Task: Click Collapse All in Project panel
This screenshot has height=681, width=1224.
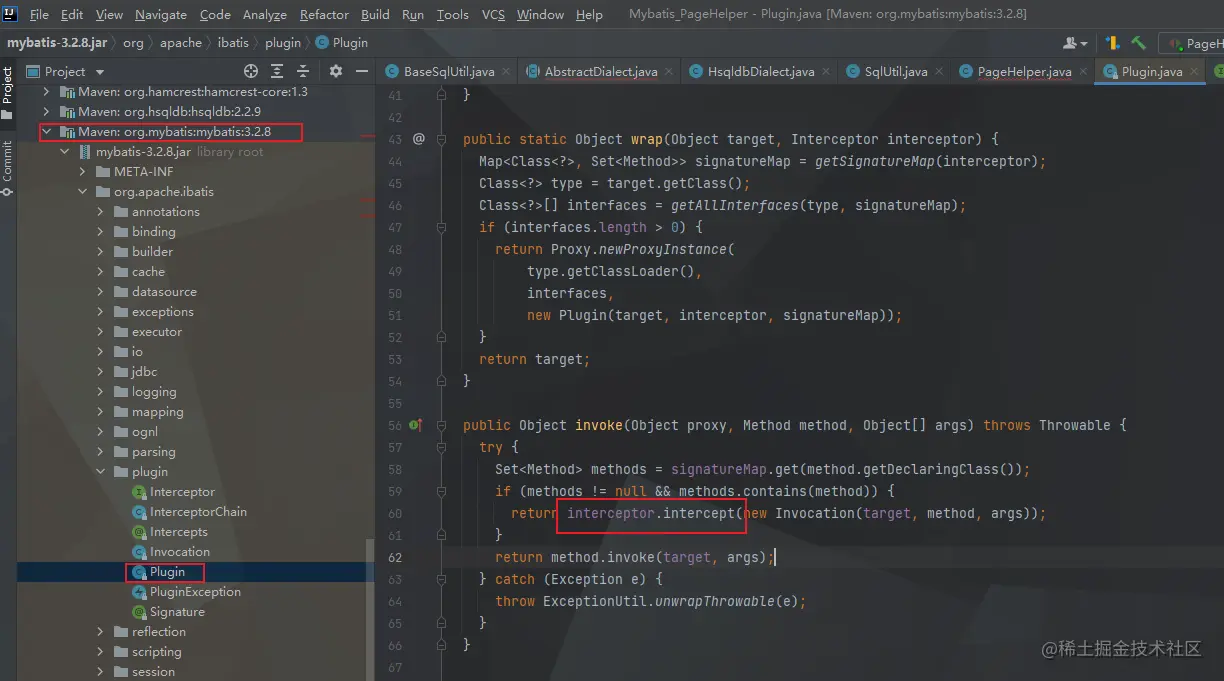Action: (304, 71)
